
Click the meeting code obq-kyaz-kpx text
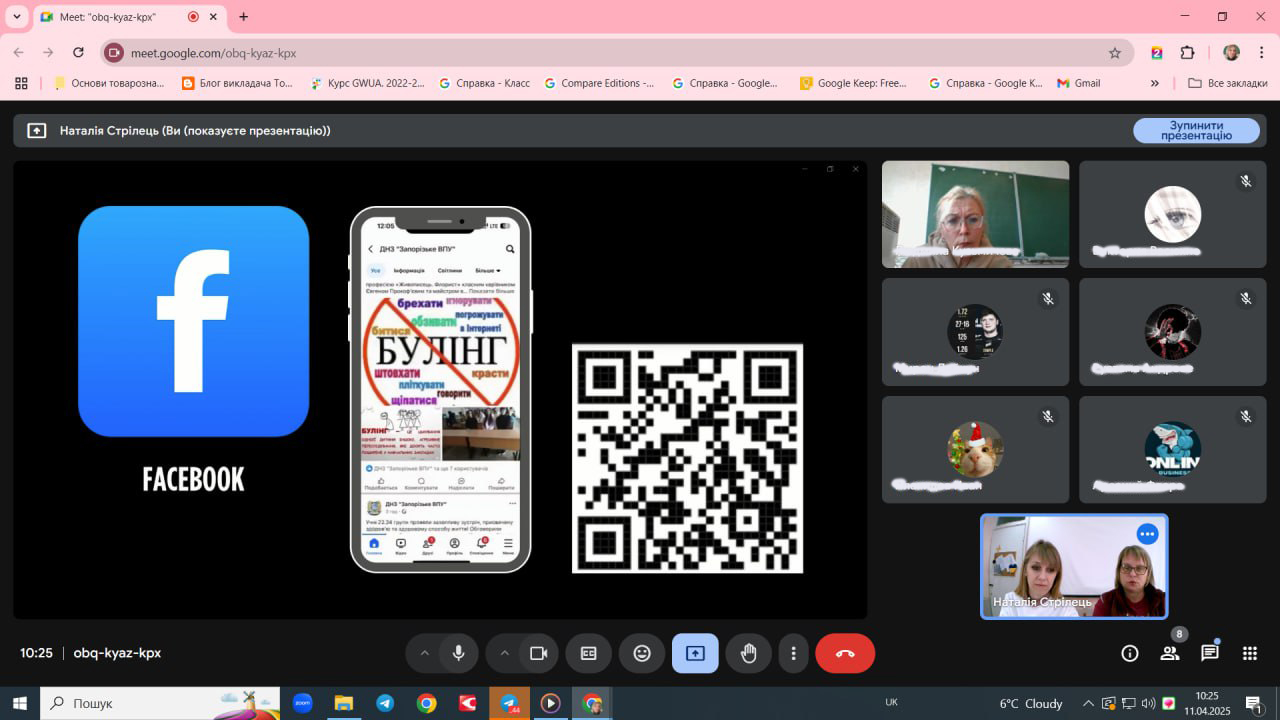tap(117, 653)
